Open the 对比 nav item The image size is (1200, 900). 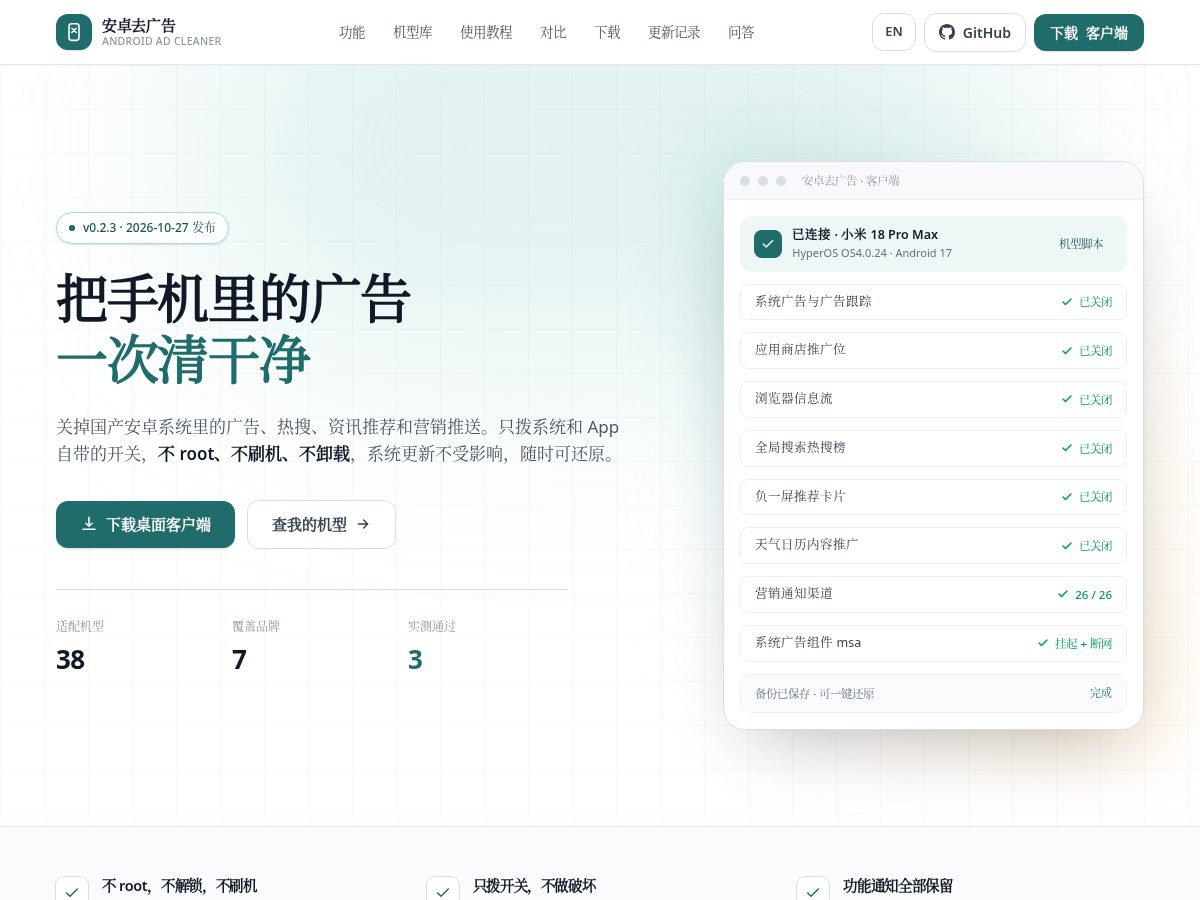click(x=554, y=32)
